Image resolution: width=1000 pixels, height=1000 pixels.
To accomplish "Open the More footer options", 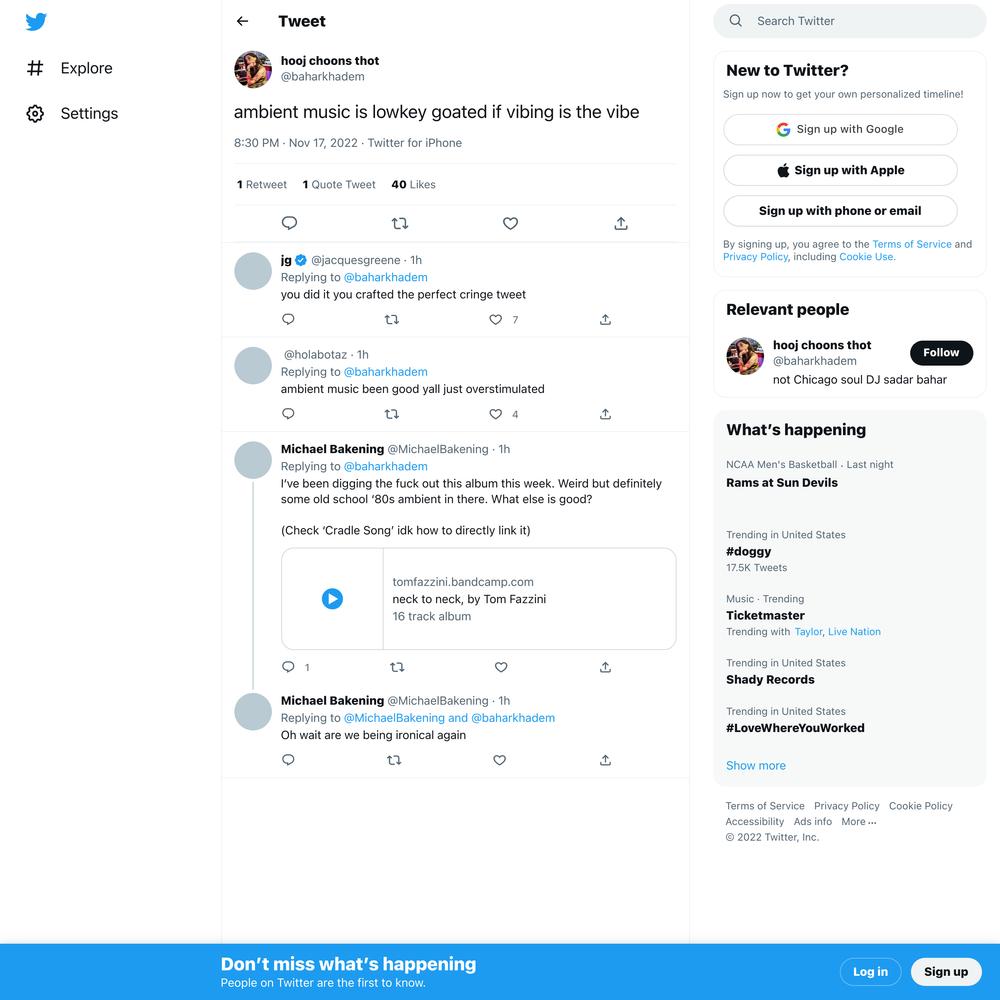I will coord(858,821).
